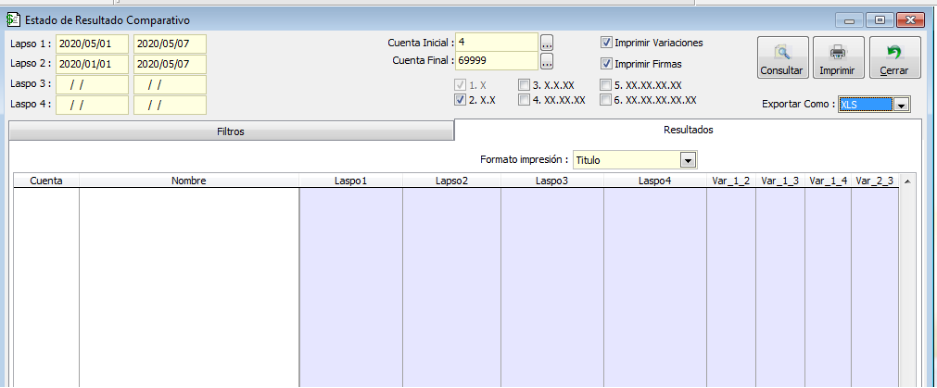
Task: Click the Laspo 4 start date field
Action: pyautogui.click(x=92, y=105)
